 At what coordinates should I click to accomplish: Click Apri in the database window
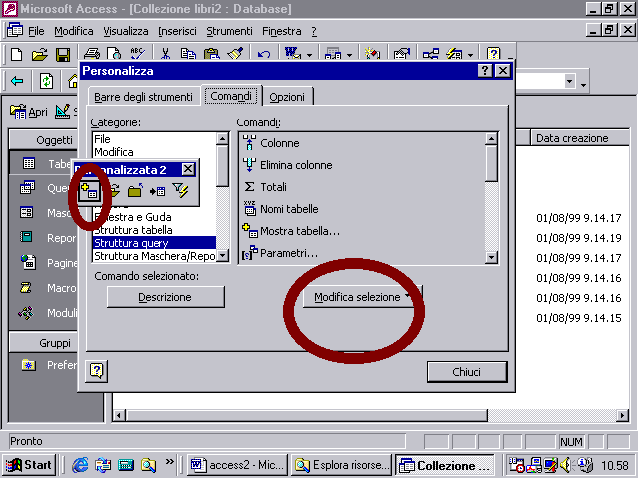click(28, 112)
